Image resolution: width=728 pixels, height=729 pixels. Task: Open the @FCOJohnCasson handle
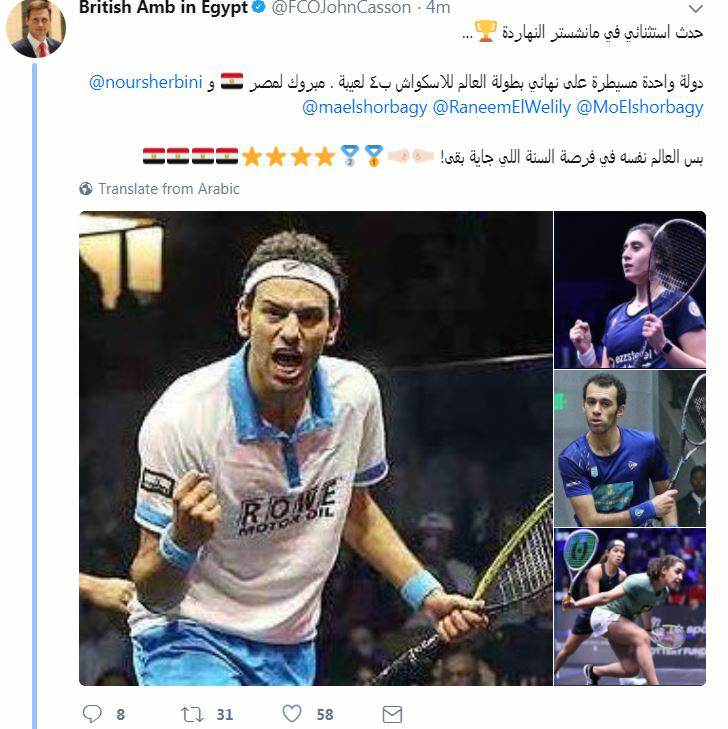click(341, 7)
